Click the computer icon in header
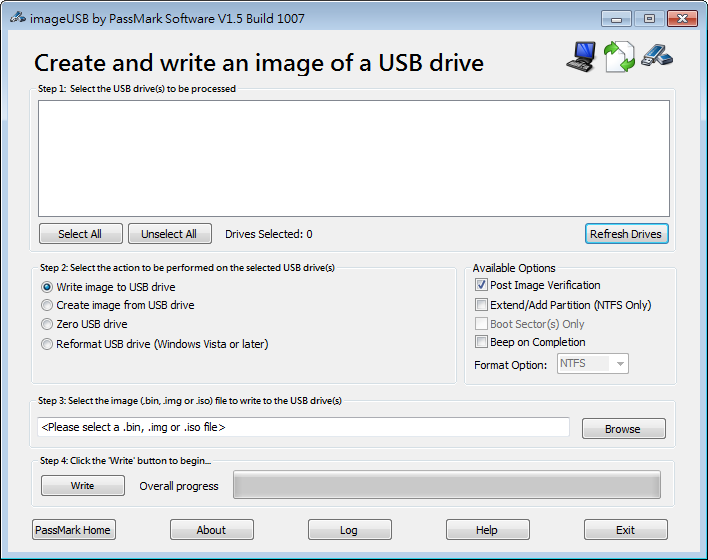The height and width of the screenshot is (560, 708). tap(581, 57)
